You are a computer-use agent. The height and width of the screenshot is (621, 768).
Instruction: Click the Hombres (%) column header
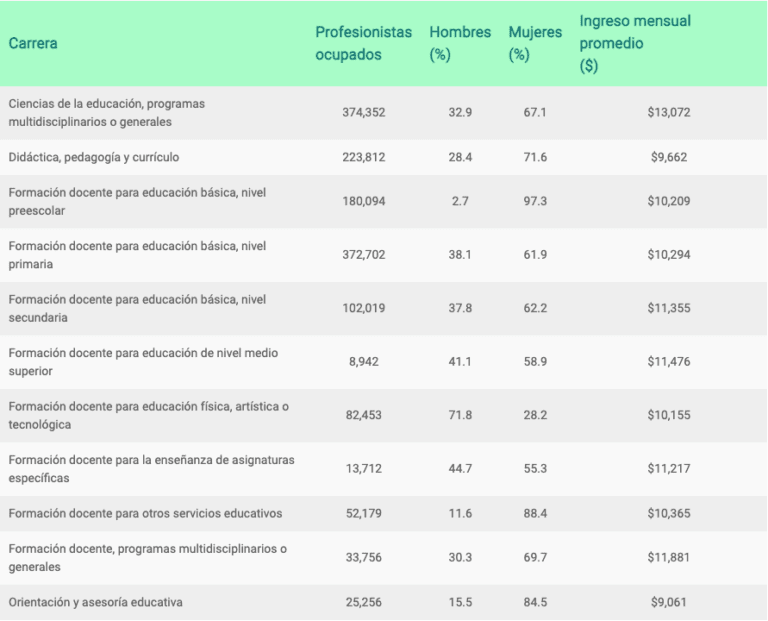coord(460,43)
